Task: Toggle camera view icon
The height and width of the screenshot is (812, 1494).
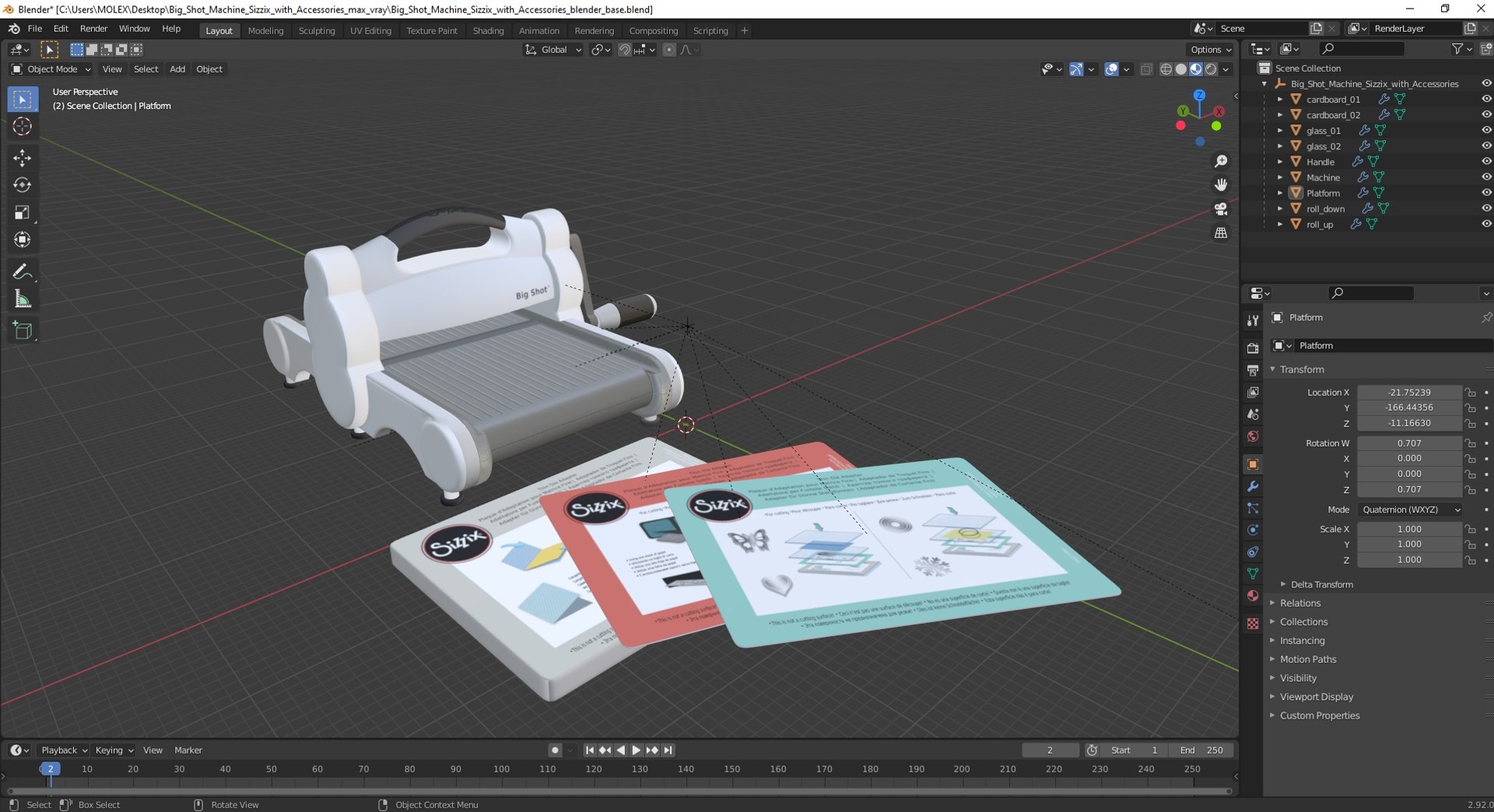Action: 1221,209
